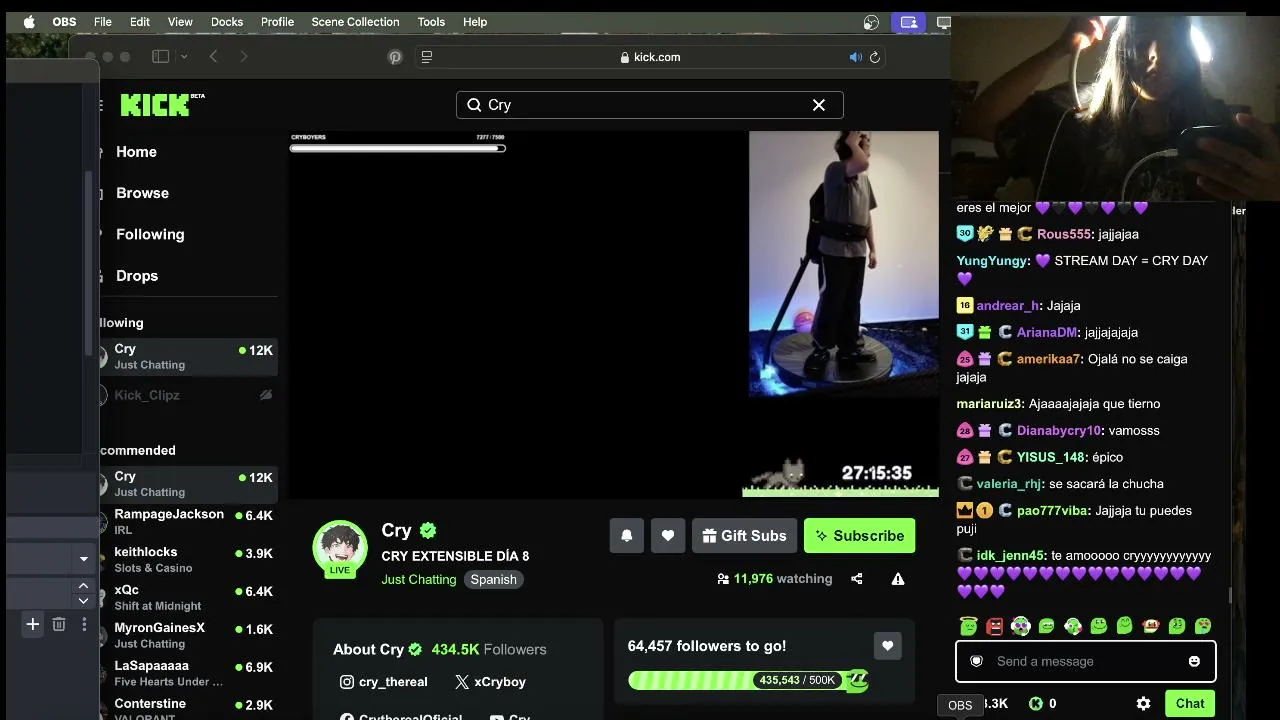
Task: Share the stream via the share icon
Action: pyautogui.click(x=857, y=579)
